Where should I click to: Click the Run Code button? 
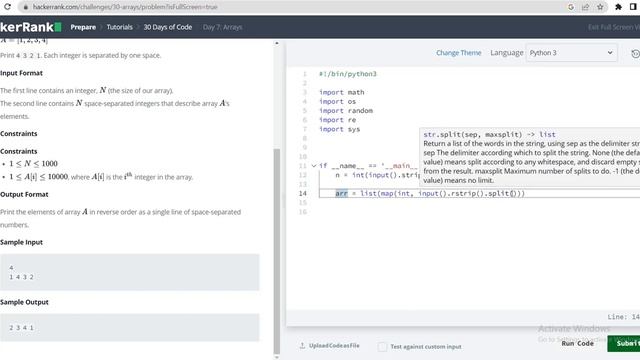tap(578, 343)
